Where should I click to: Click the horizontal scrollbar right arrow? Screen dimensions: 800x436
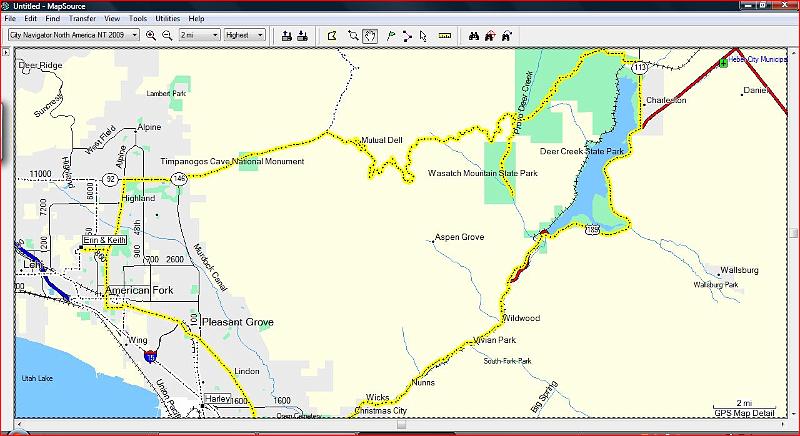tap(784, 424)
